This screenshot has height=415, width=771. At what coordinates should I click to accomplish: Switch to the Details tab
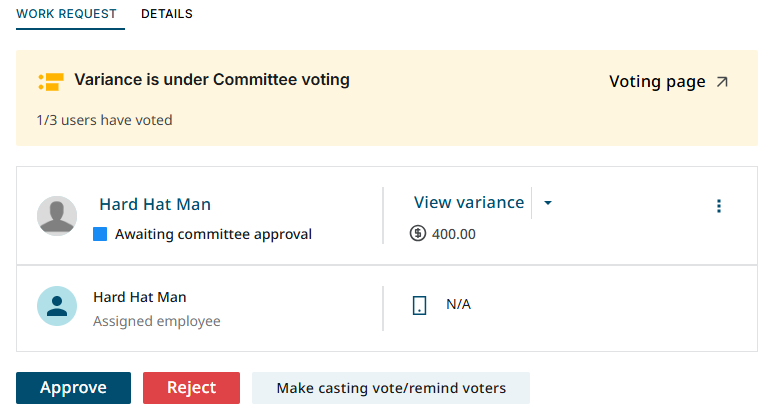(x=167, y=14)
